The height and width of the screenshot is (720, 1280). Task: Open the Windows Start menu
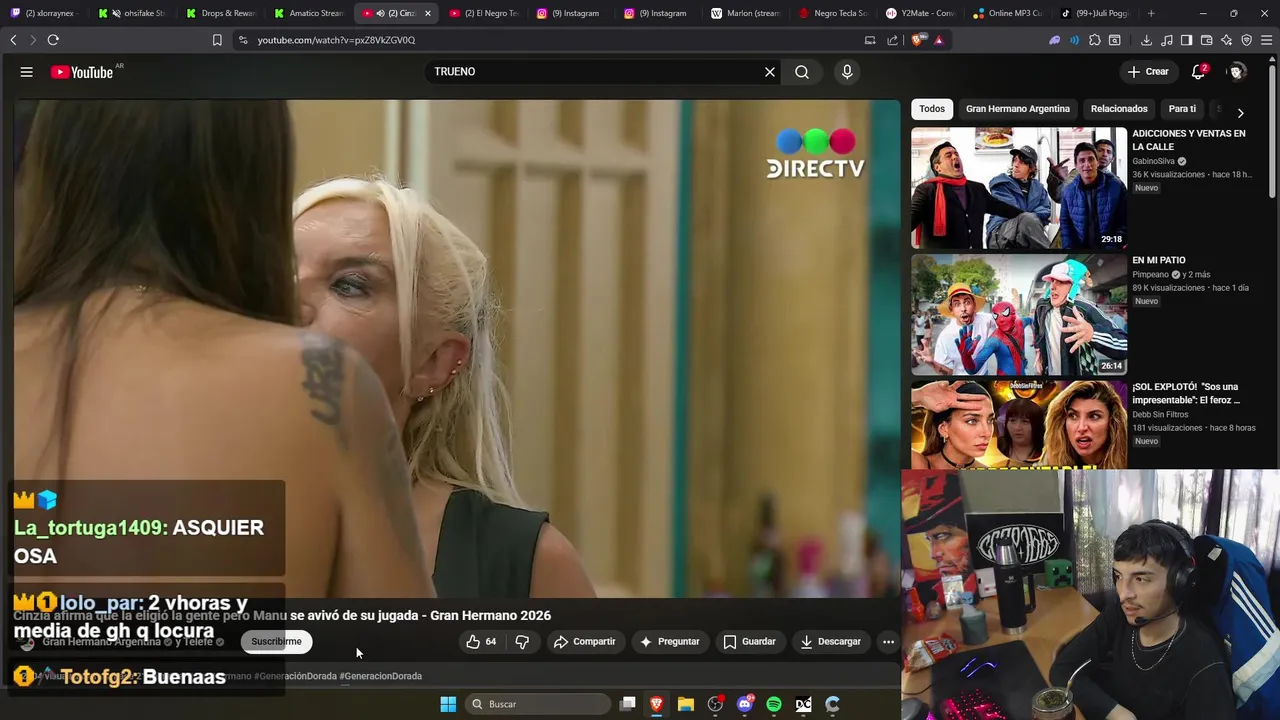[448, 704]
